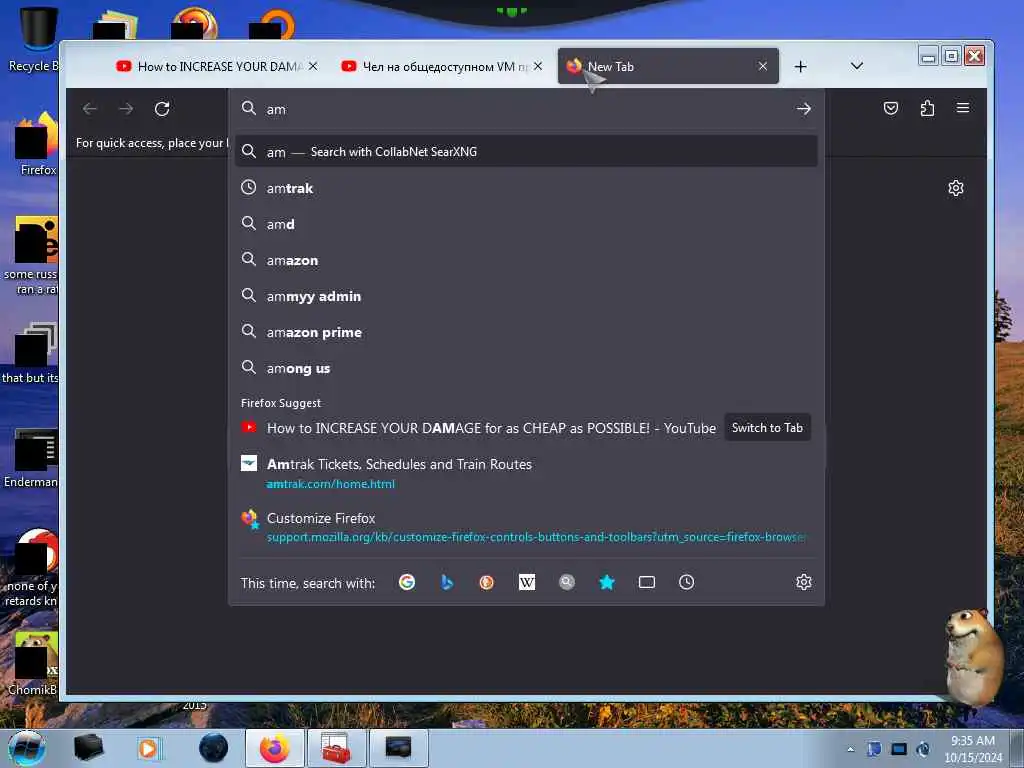Open the Customize Firefox suggestion
1024x768 pixels.
pos(526,527)
